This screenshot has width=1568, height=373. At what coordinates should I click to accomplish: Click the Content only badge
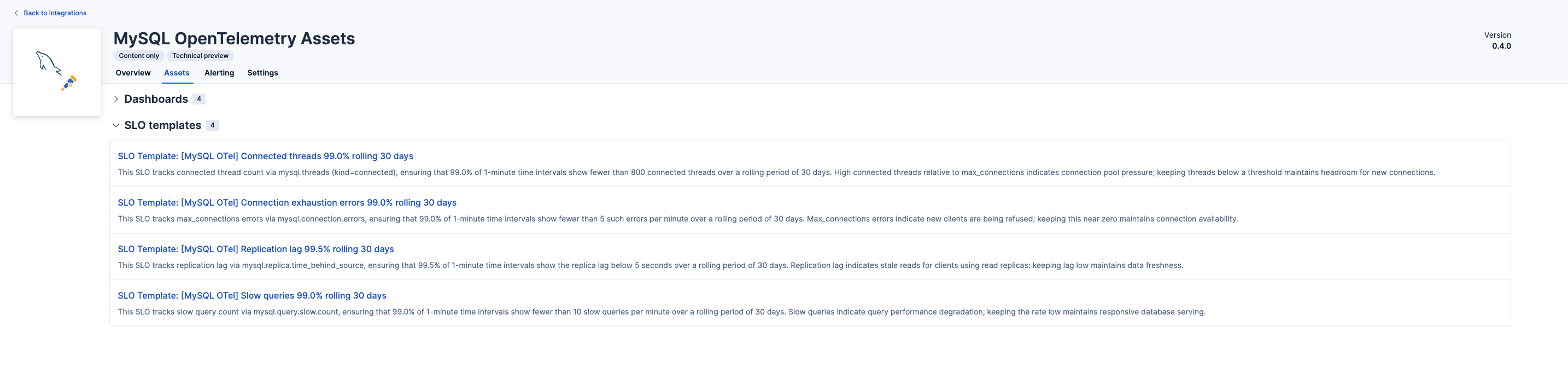point(139,55)
